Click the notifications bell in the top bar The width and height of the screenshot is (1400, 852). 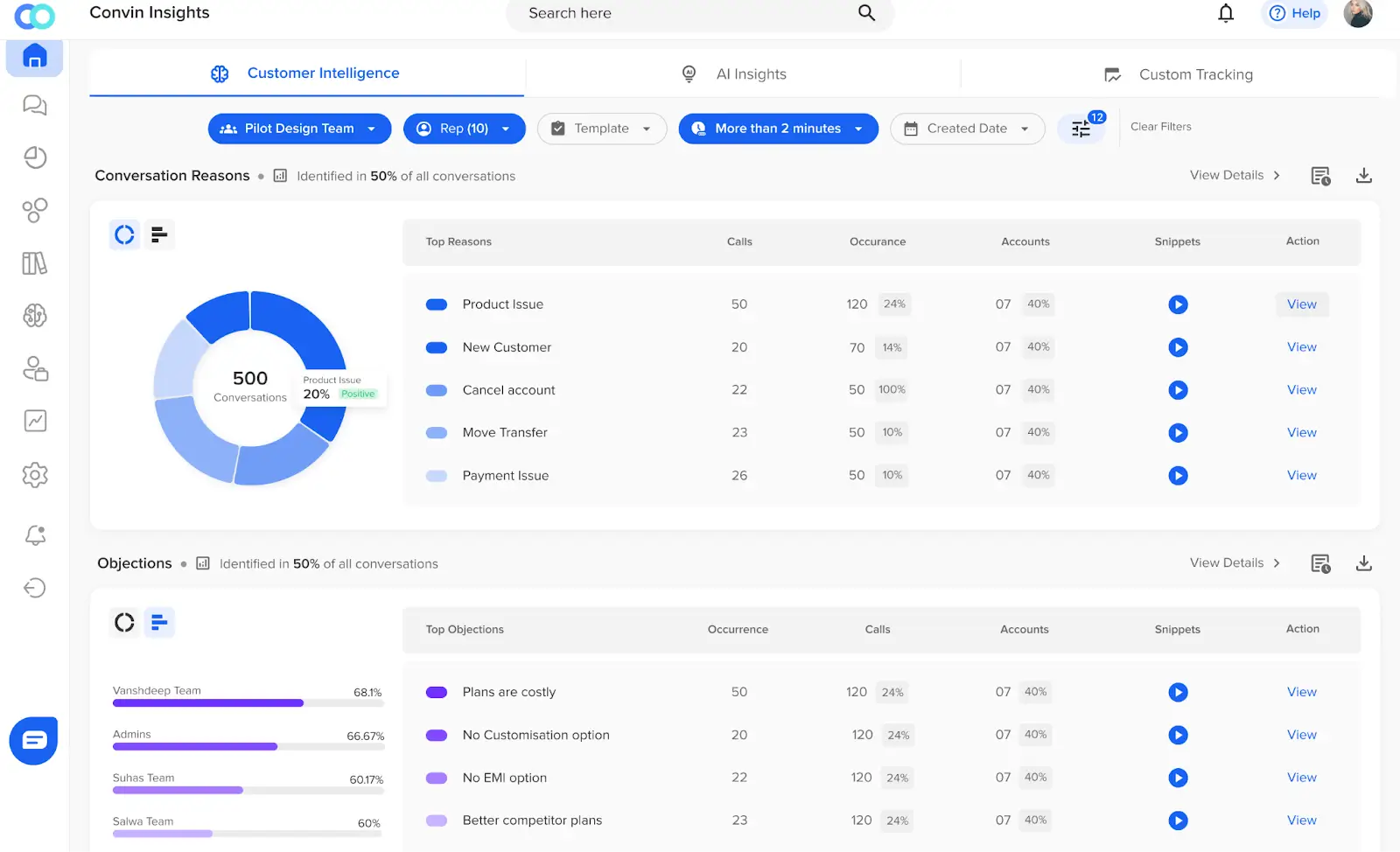point(1225,13)
